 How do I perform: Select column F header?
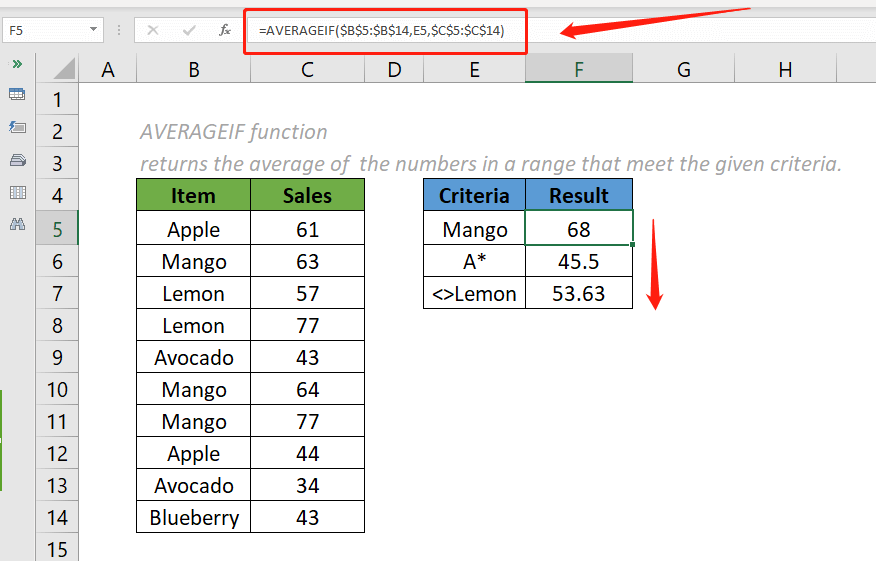(579, 69)
